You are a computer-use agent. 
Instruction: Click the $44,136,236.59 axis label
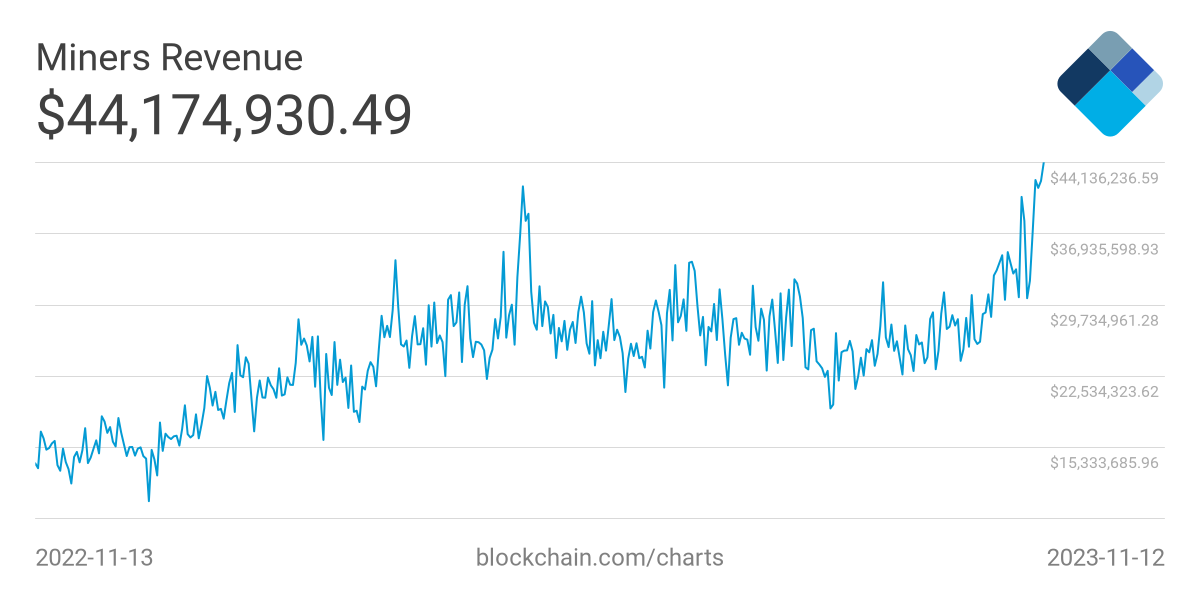coord(1104,178)
